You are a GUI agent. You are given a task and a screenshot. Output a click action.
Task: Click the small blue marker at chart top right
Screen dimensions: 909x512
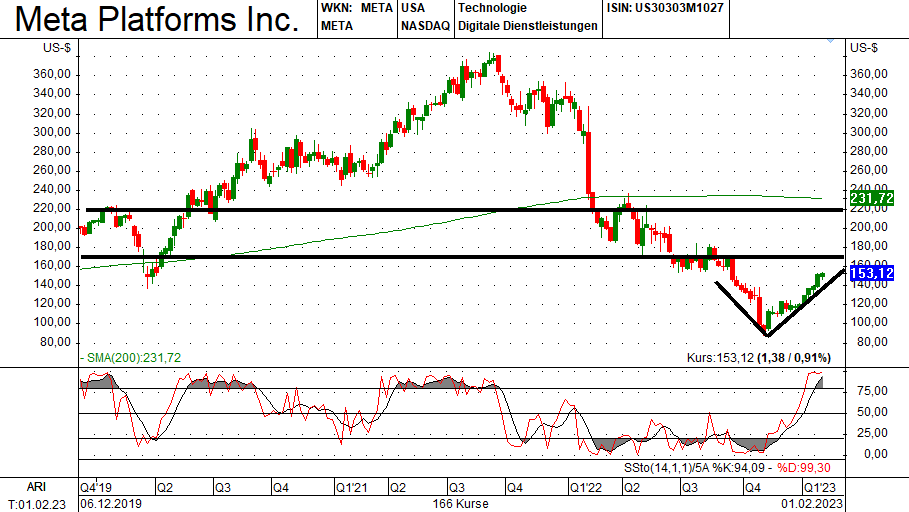point(831,41)
